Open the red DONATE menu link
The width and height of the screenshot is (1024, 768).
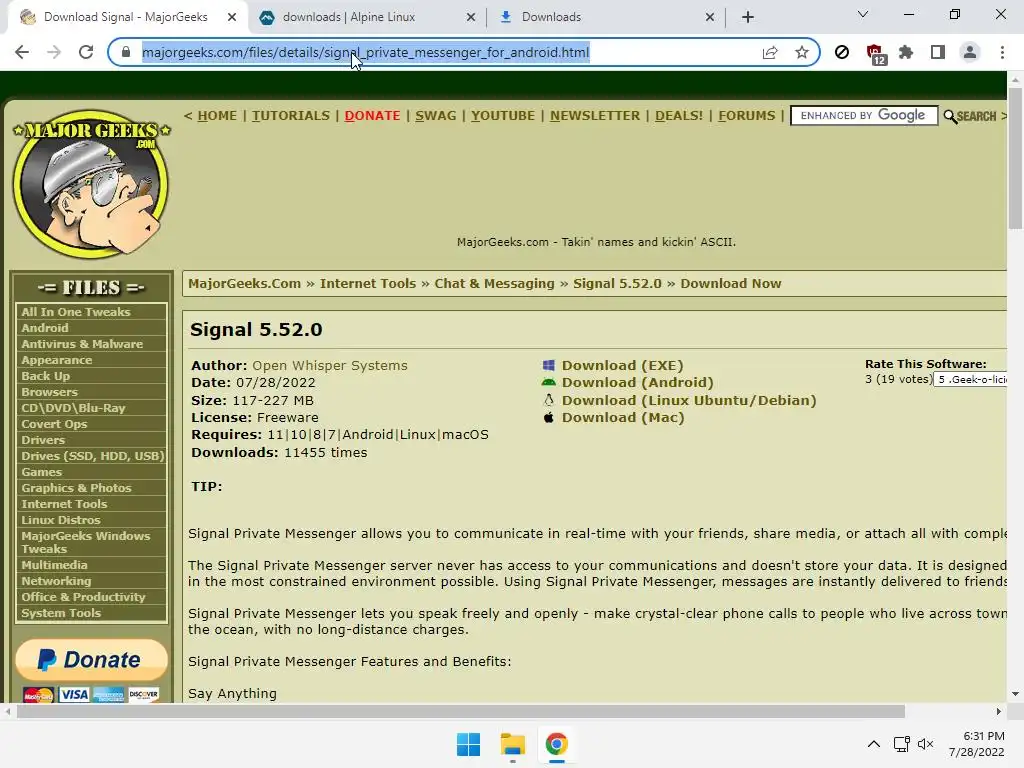pyautogui.click(x=372, y=116)
